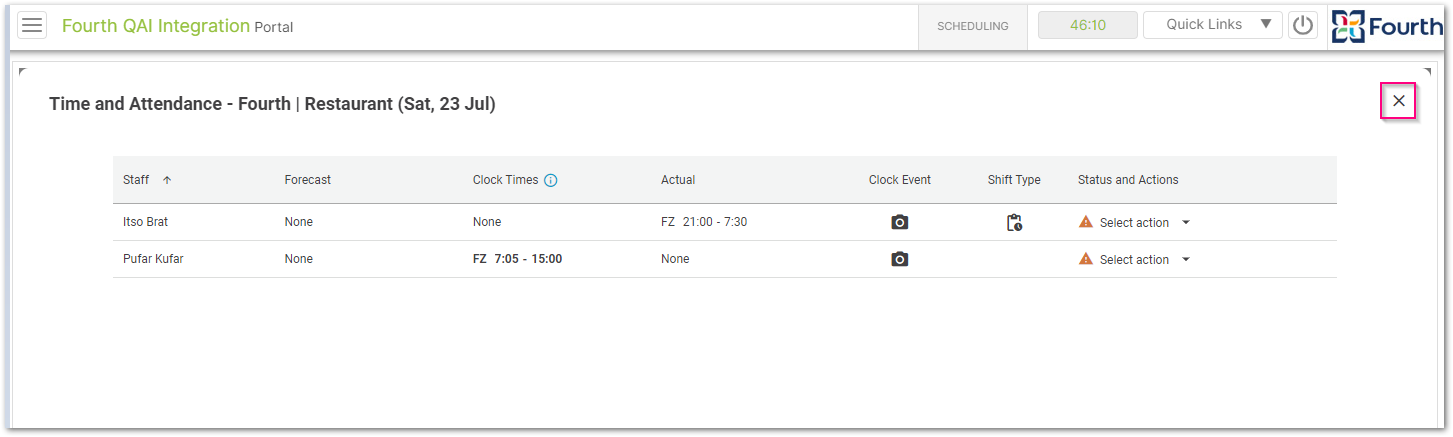This screenshot has width=1453, height=437.
Task: Sort by Staff column ascending arrow
Action: [167, 181]
